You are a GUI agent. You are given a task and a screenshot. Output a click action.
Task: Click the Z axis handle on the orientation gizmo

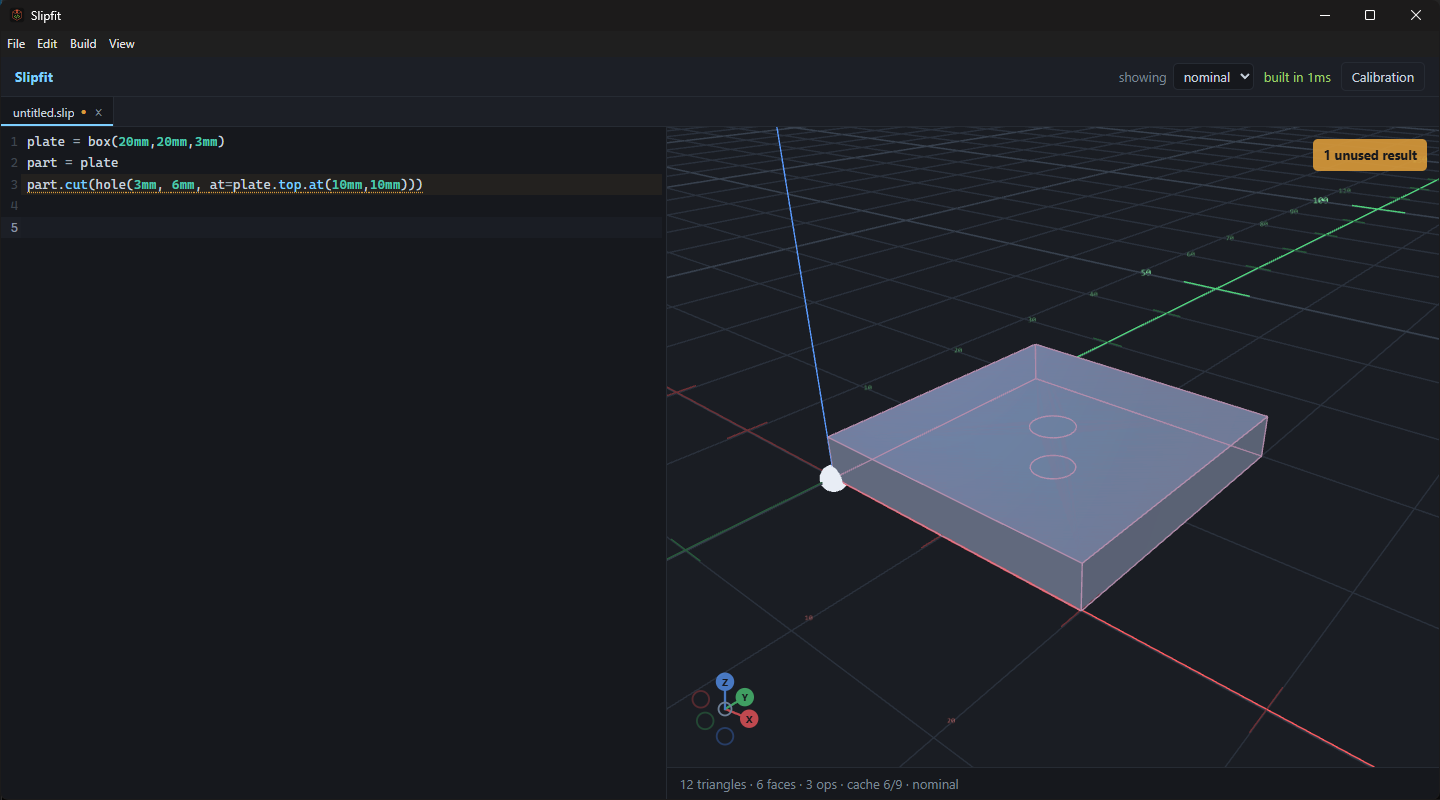pos(725,682)
